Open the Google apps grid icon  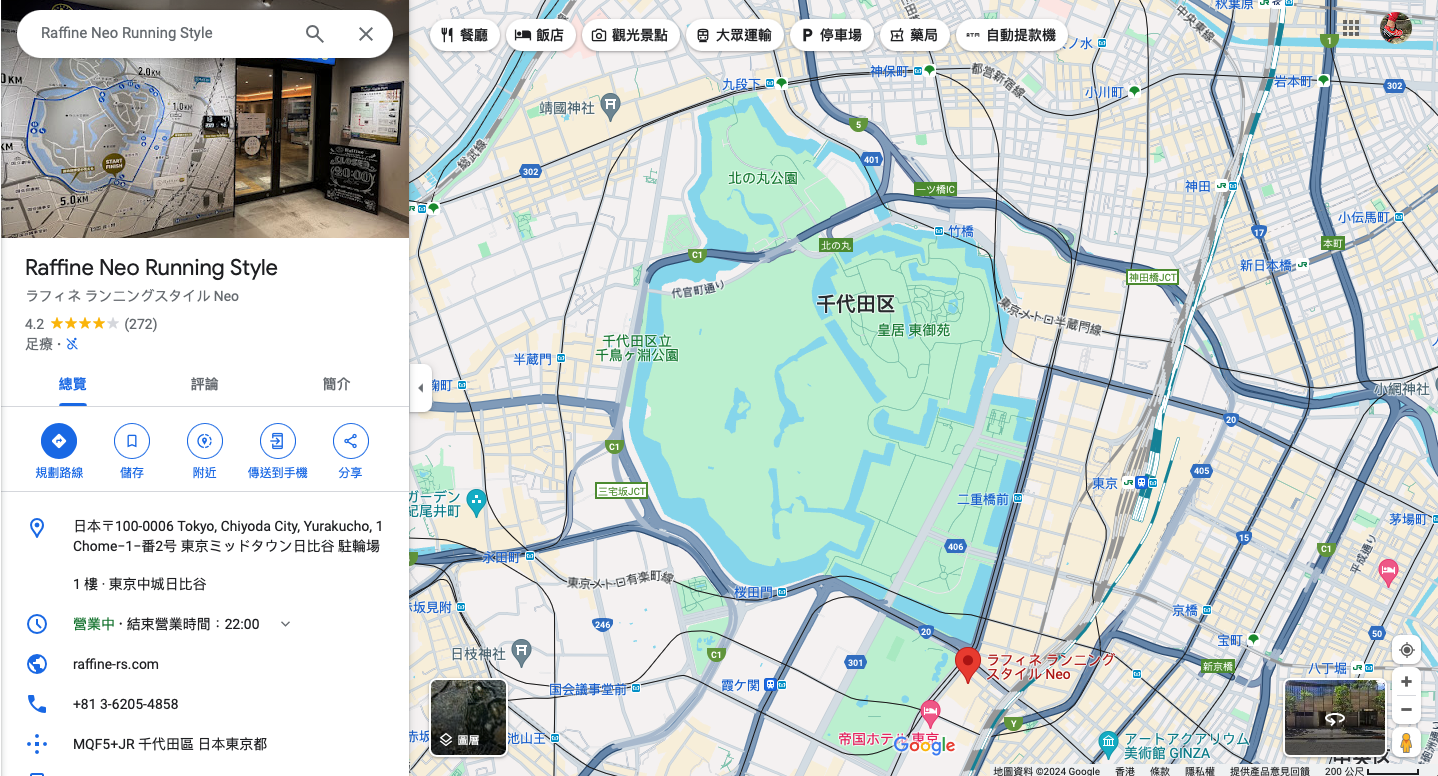[x=1351, y=27]
